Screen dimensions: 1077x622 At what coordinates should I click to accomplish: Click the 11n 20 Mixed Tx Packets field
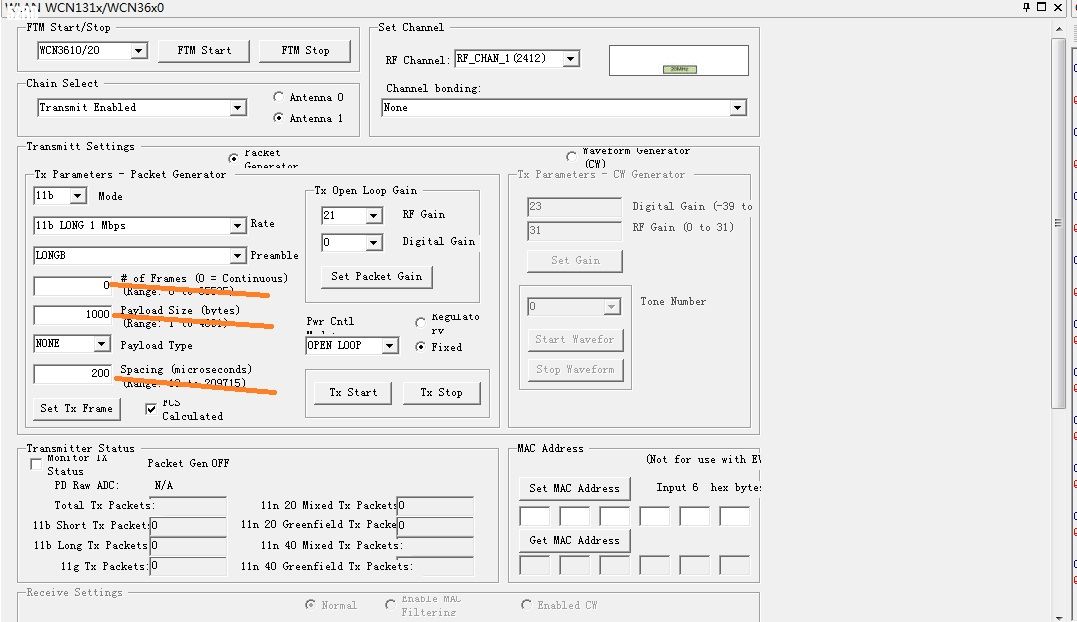[435, 506]
